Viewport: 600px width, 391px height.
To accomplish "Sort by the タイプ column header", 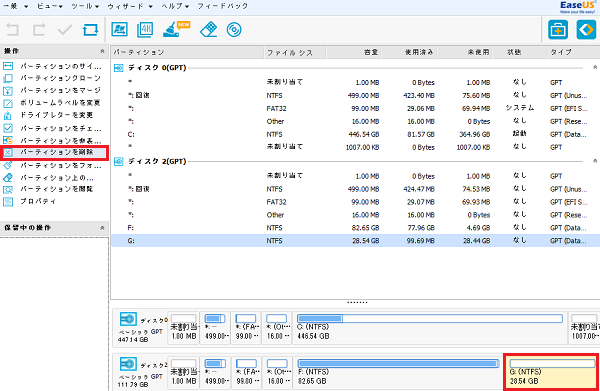I will [573, 52].
